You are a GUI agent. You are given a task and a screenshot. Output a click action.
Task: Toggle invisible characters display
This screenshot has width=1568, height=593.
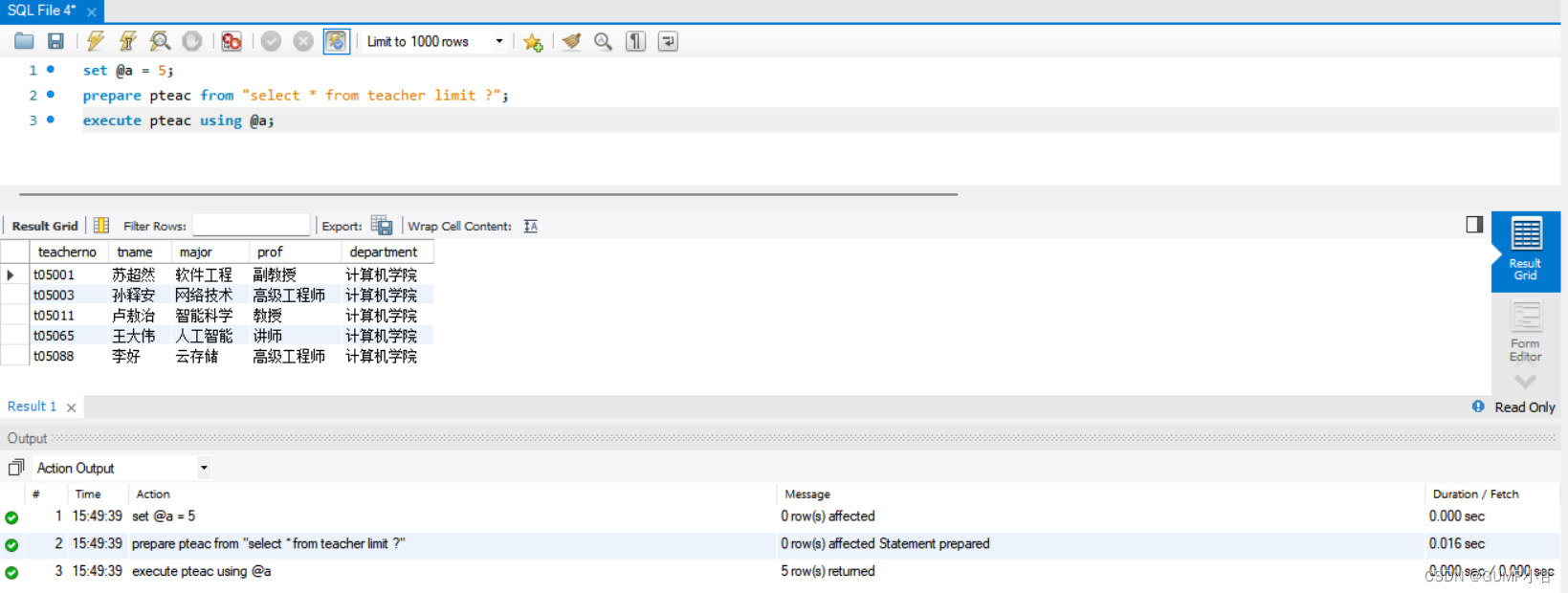coord(635,41)
